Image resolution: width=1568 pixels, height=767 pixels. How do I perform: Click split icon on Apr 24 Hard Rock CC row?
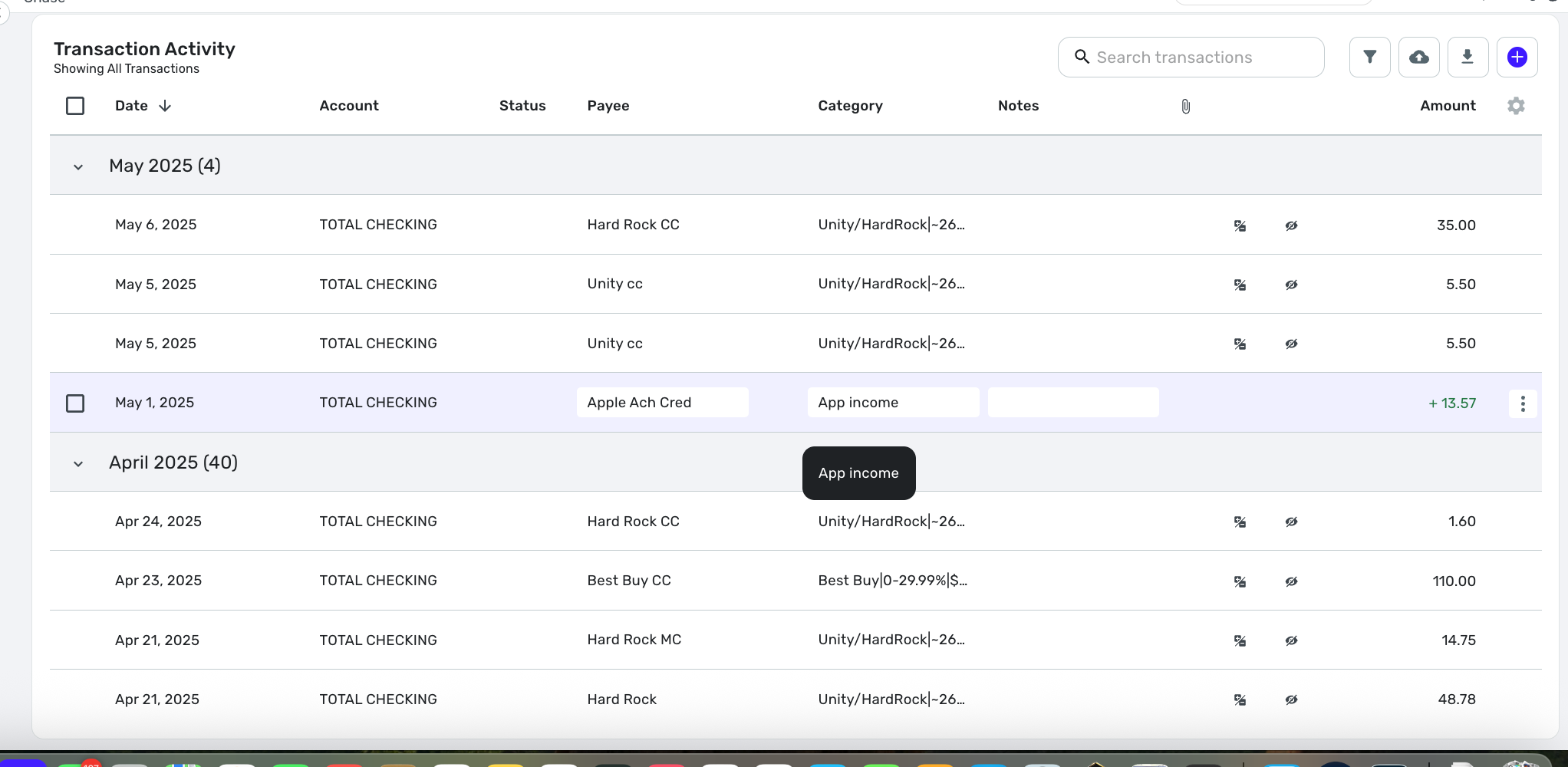pyautogui.click(x=1240, y=522)
